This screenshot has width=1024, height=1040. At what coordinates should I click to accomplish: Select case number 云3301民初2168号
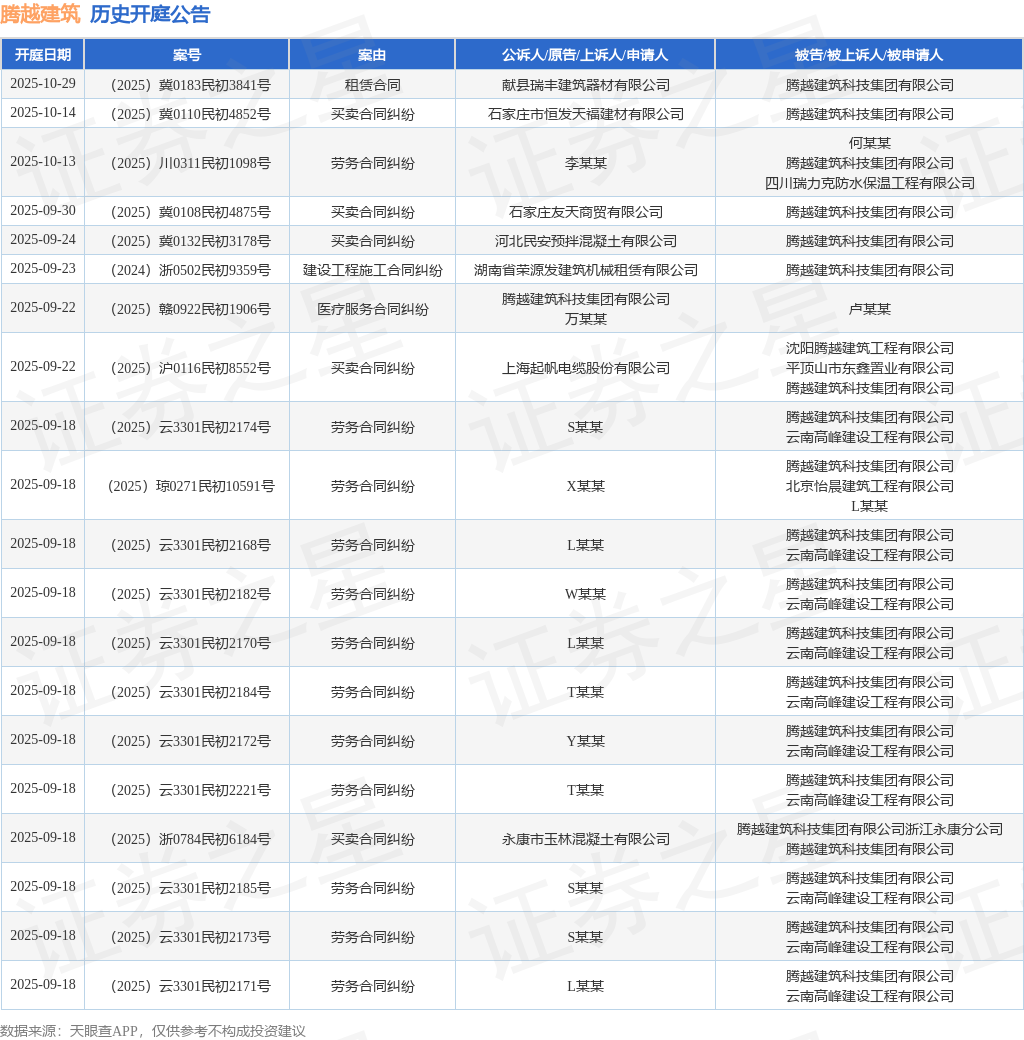190,546
